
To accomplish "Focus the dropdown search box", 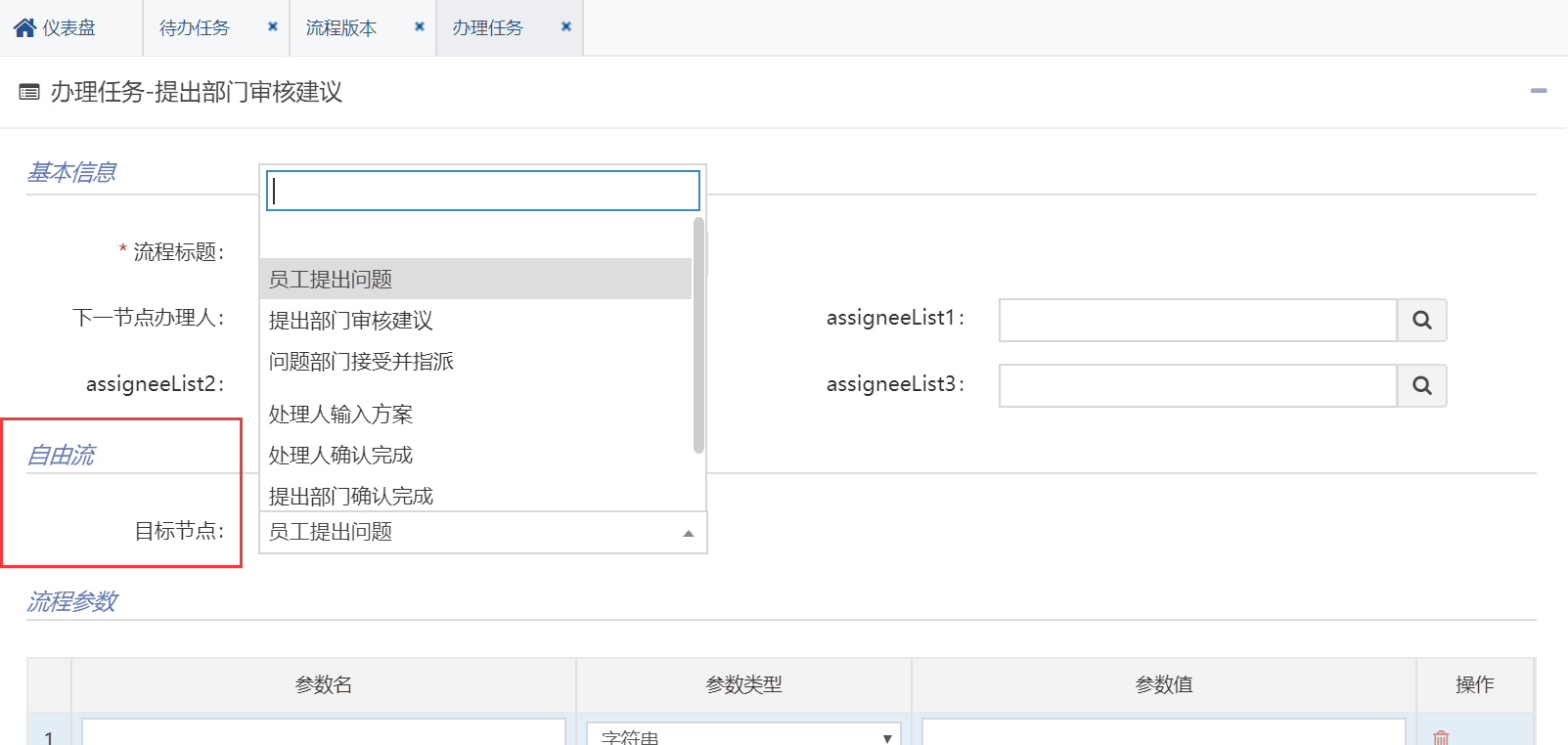I will 483,191.
